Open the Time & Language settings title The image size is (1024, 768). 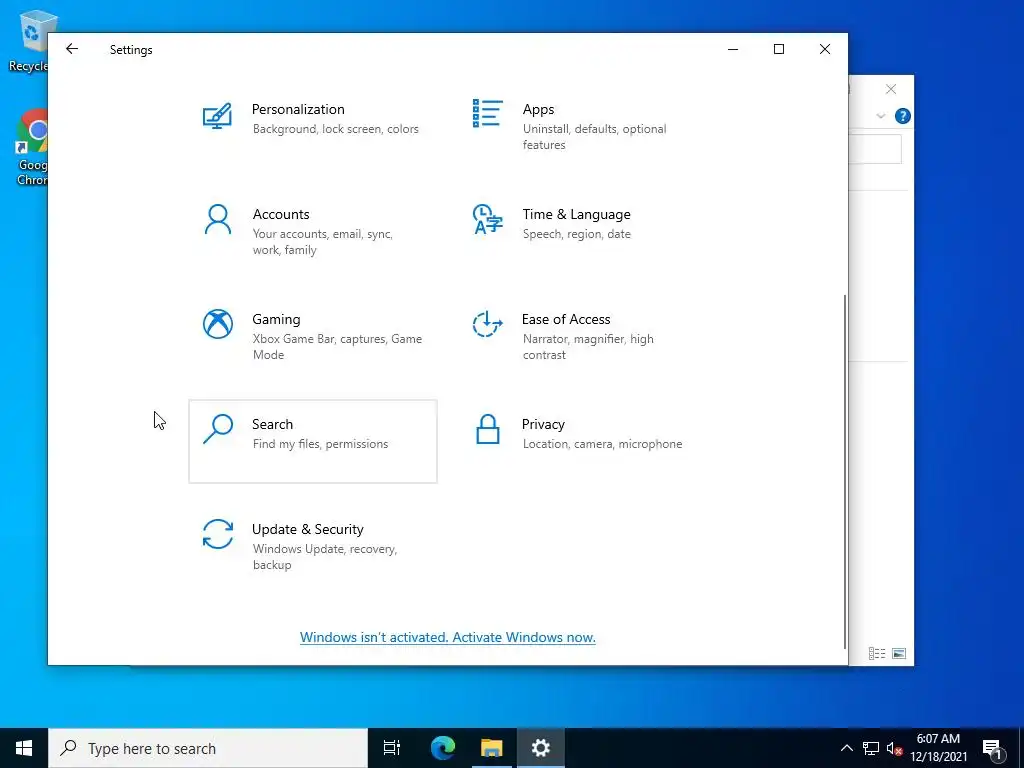click(x=577, y=214)
